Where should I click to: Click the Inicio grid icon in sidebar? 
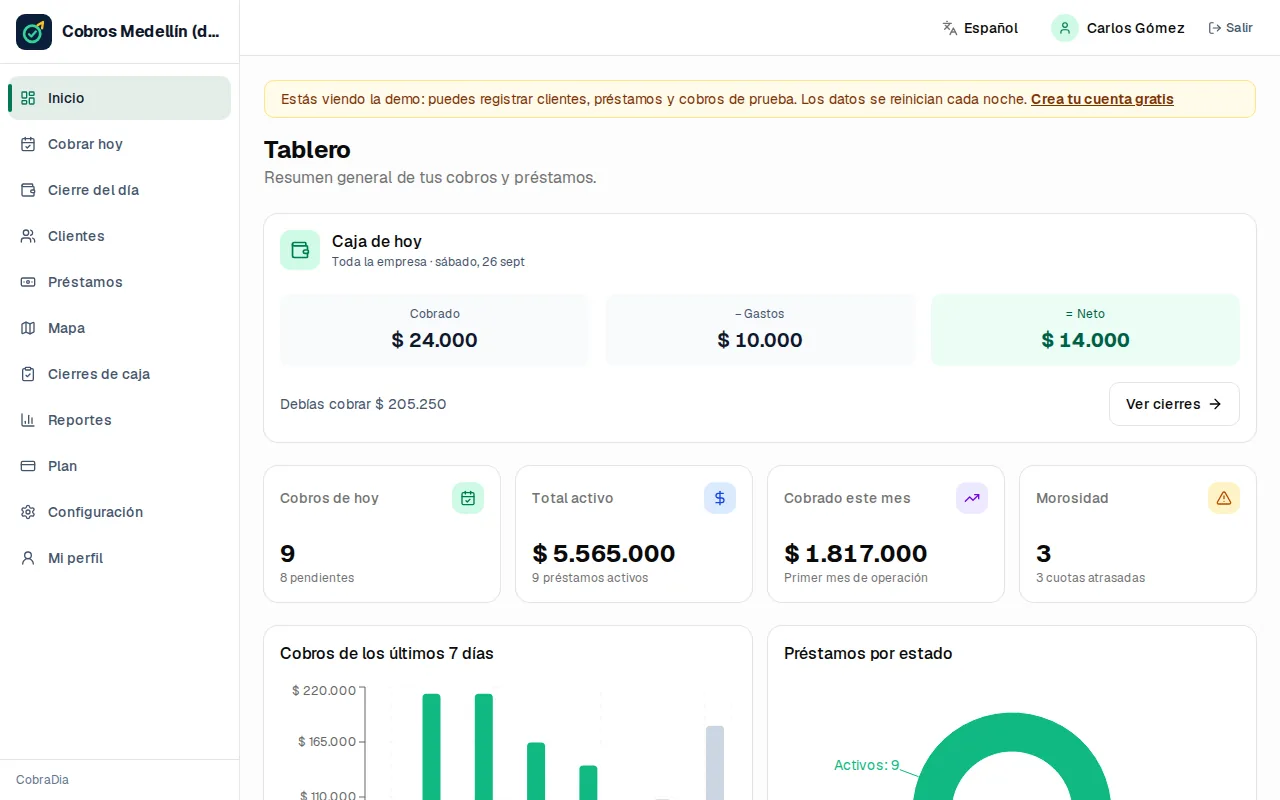click(x=28, y=98)
